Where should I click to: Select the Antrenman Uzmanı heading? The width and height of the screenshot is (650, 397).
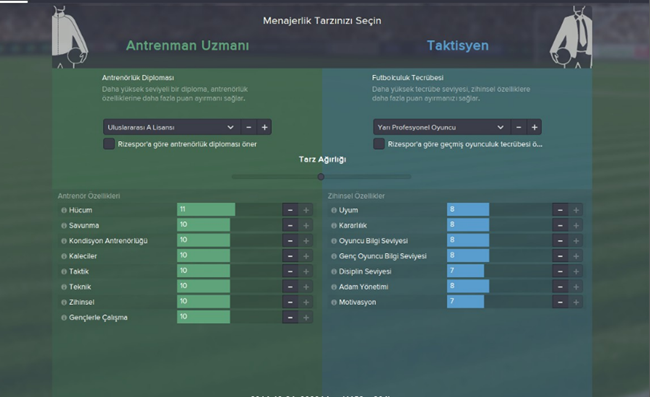pos(188,46)
